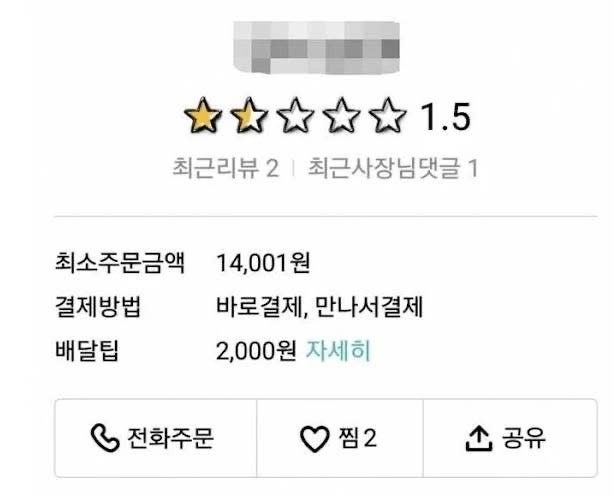The height and width of the screenshot is (497, 614).
Task: Click the fifth empty star
Action: click(x=388, y=116)
